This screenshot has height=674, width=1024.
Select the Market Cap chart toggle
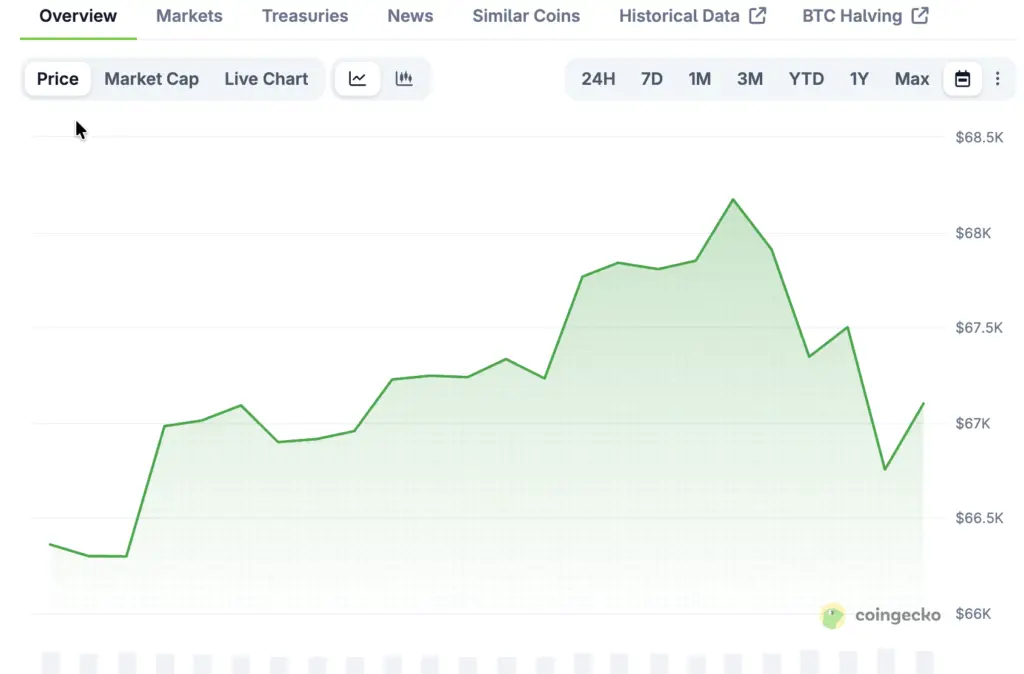coord(151,79)
